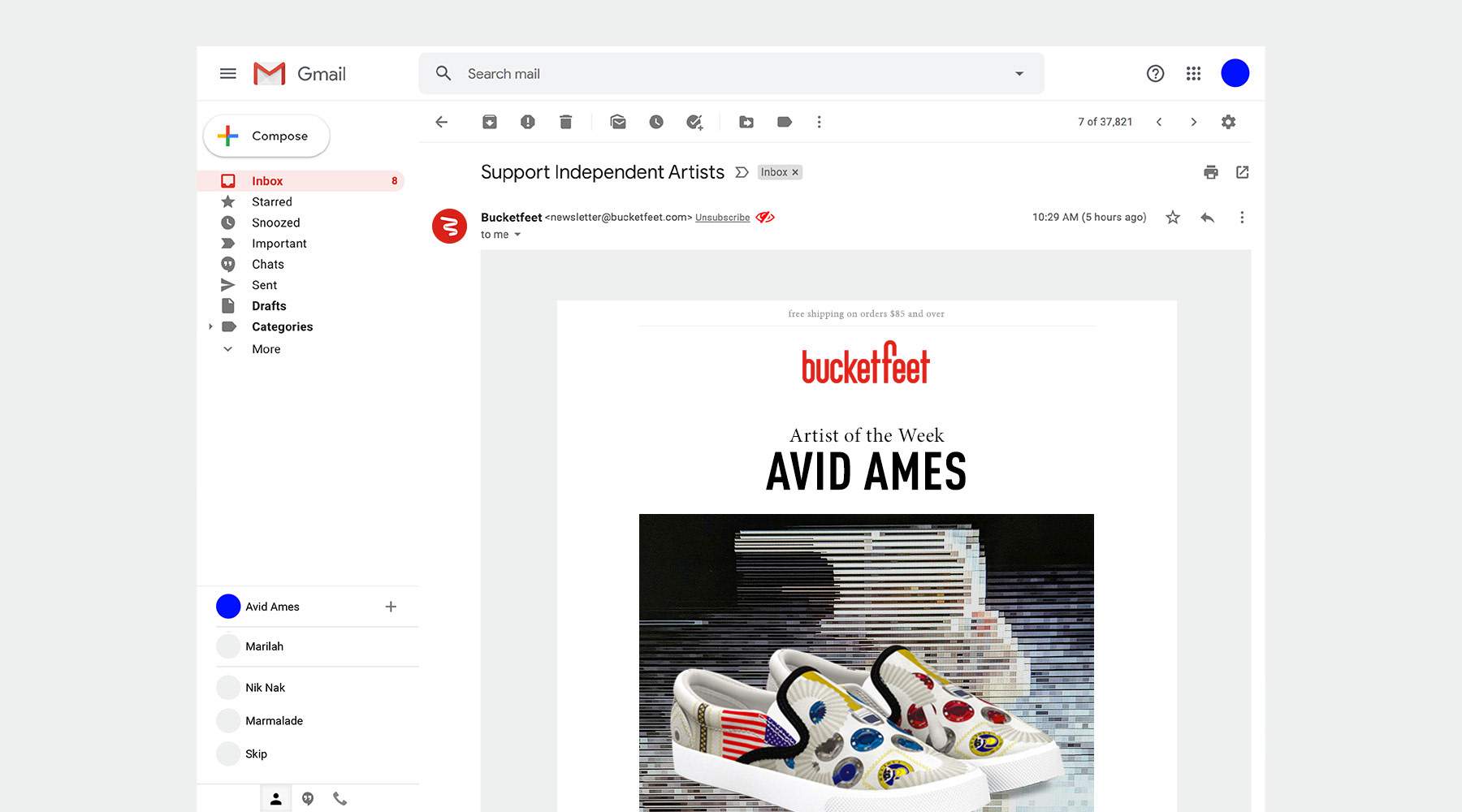Open the Google apps grid
This screenshot has width=1462, height=812.
1193,74
